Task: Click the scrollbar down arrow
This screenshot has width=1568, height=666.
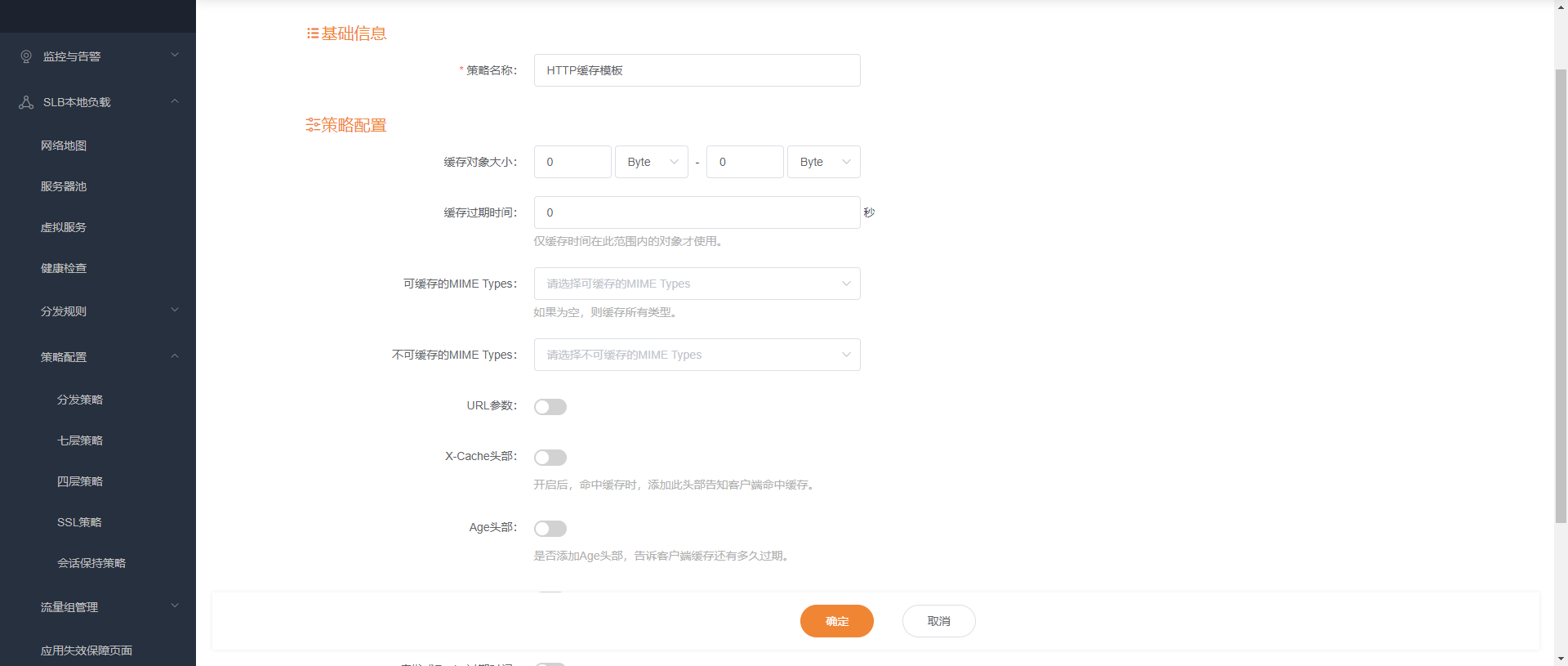Action: [1561, 658]
